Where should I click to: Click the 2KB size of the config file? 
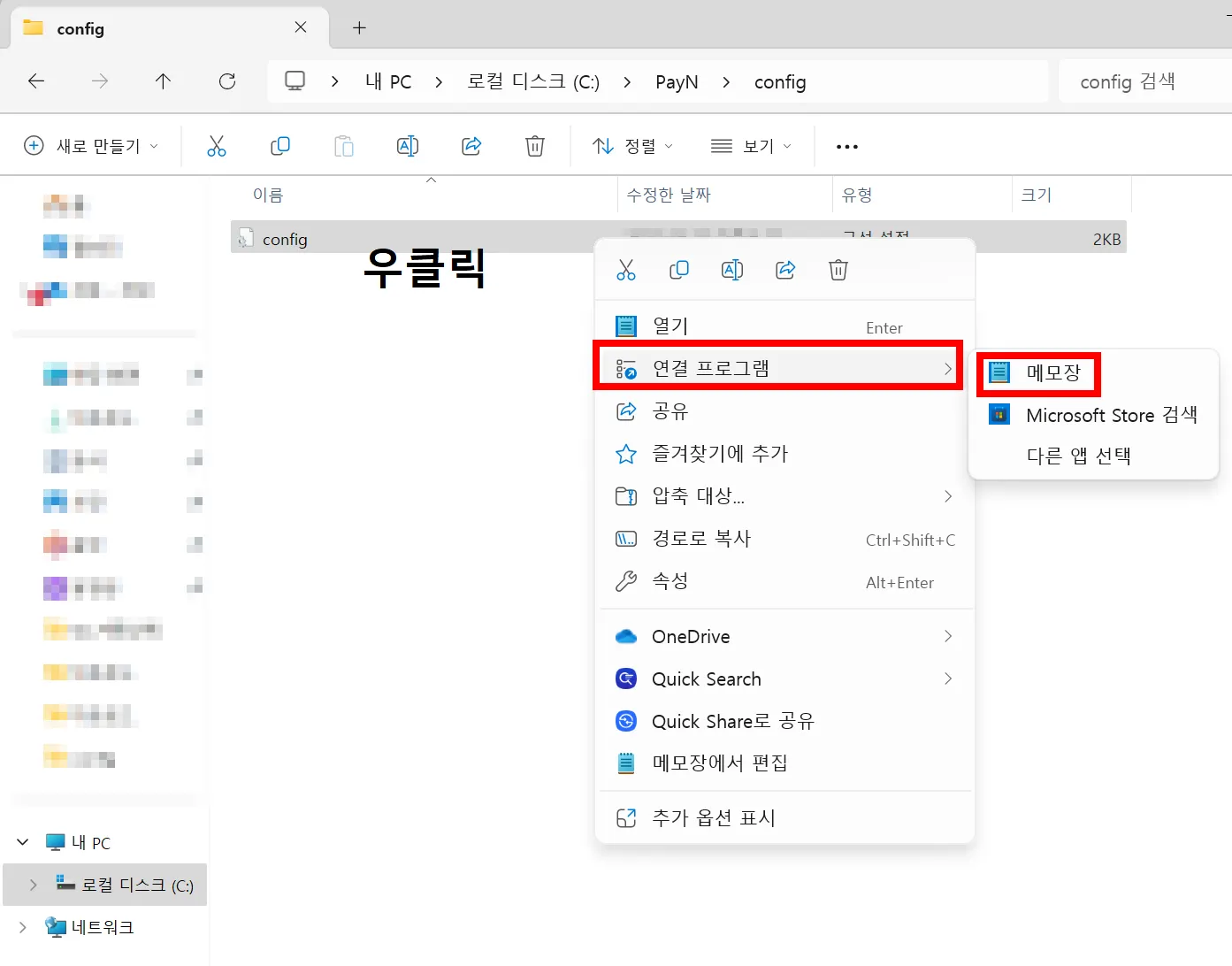pyautogui.click(x=1106, y=240)
